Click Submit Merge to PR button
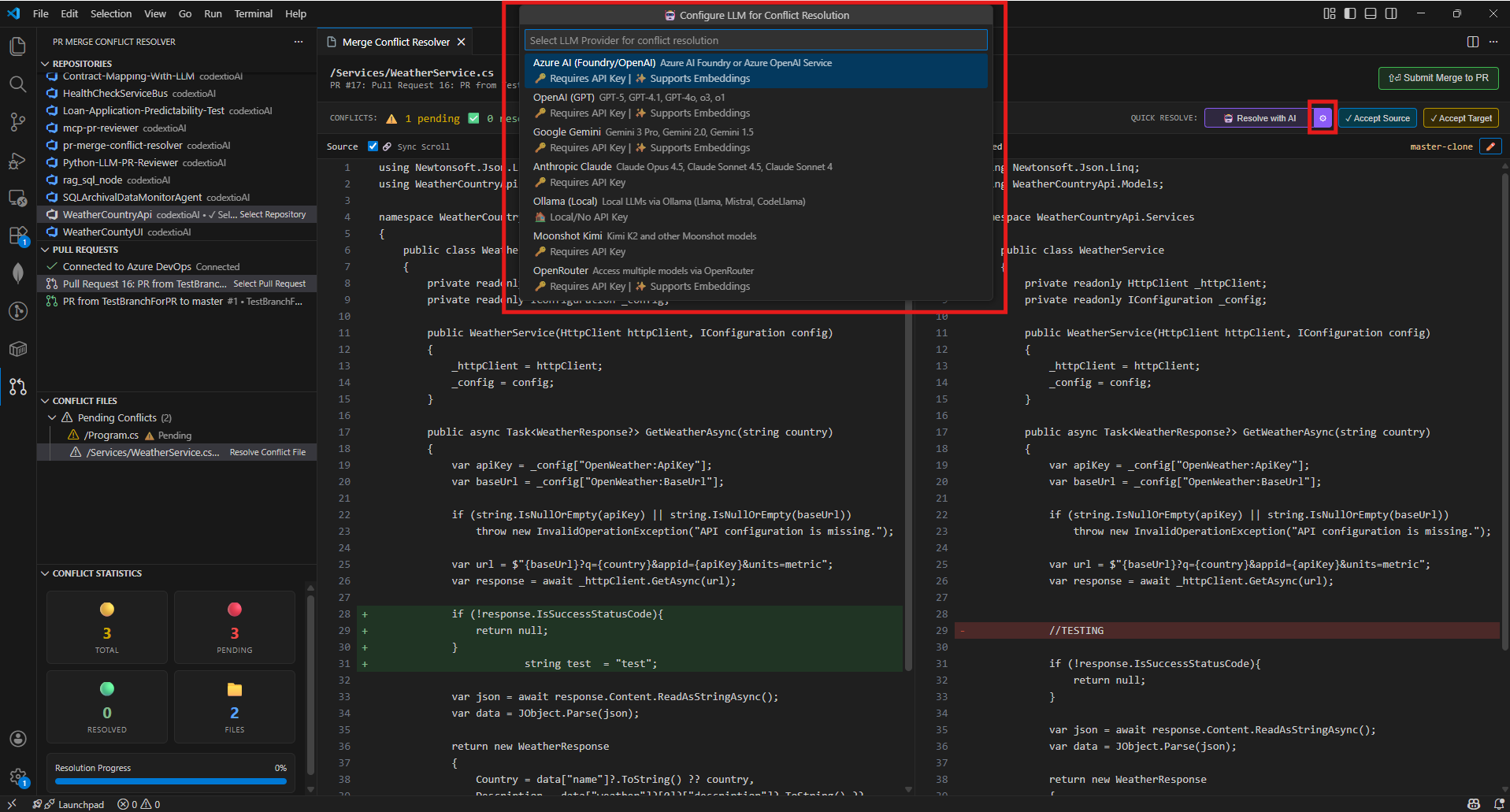The height and width of the screenshot is (812, 1510). click(x=1438, y=78)
